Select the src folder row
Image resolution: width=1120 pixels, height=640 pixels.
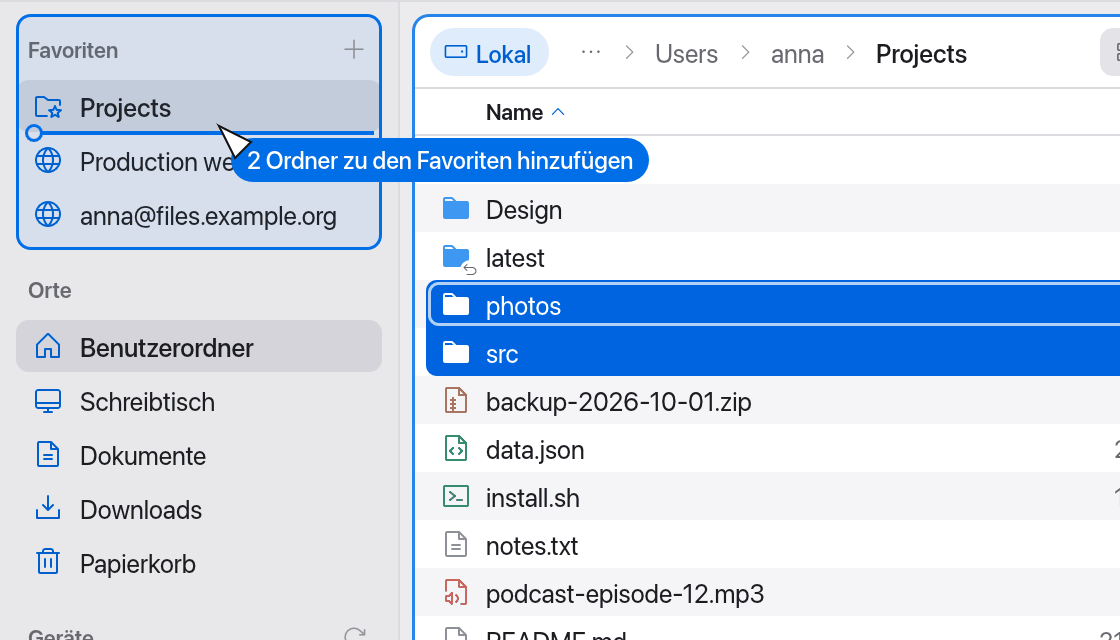(x=773, y=354)
